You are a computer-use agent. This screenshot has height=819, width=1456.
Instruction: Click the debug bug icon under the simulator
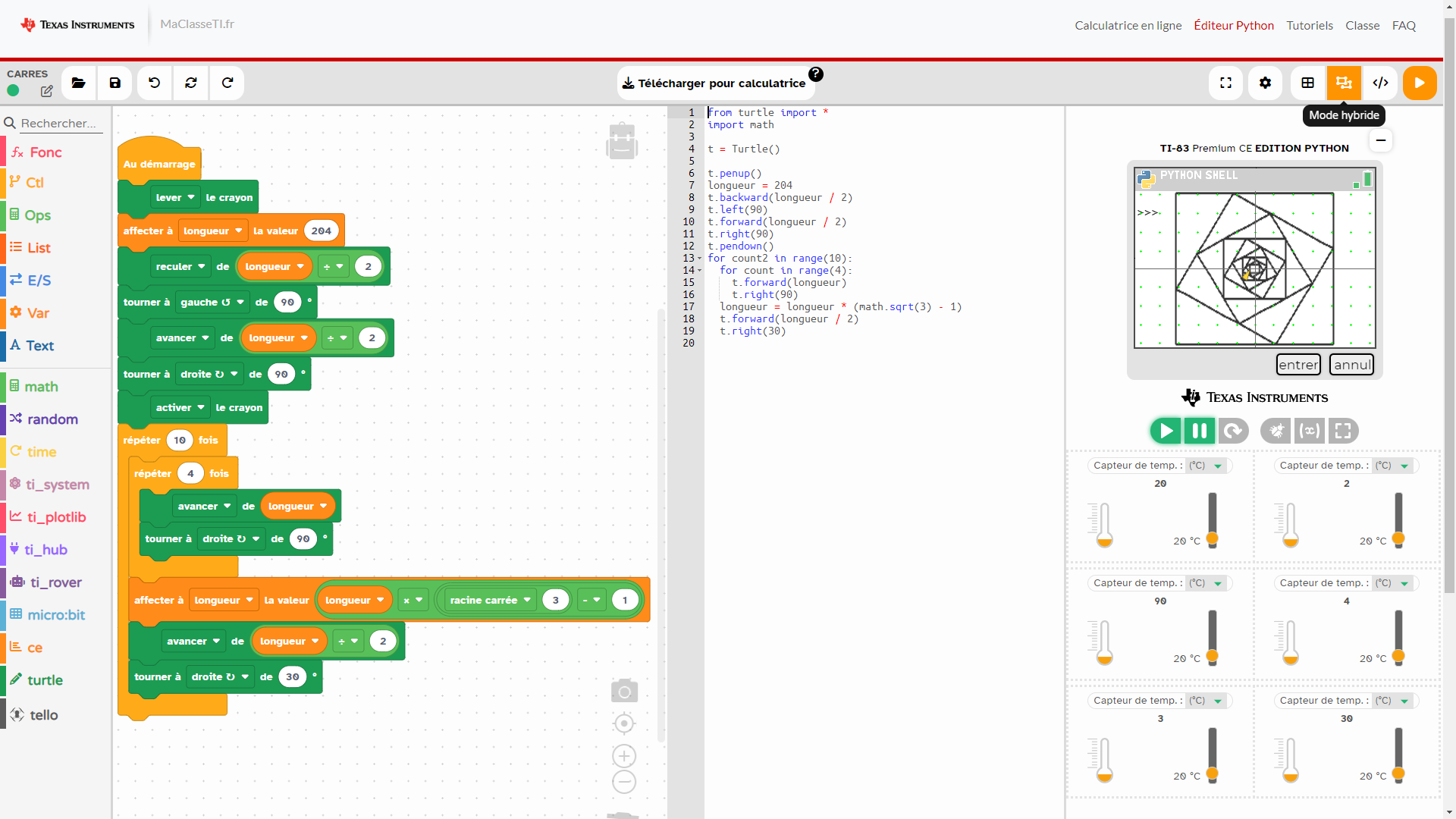point(1276,431)
